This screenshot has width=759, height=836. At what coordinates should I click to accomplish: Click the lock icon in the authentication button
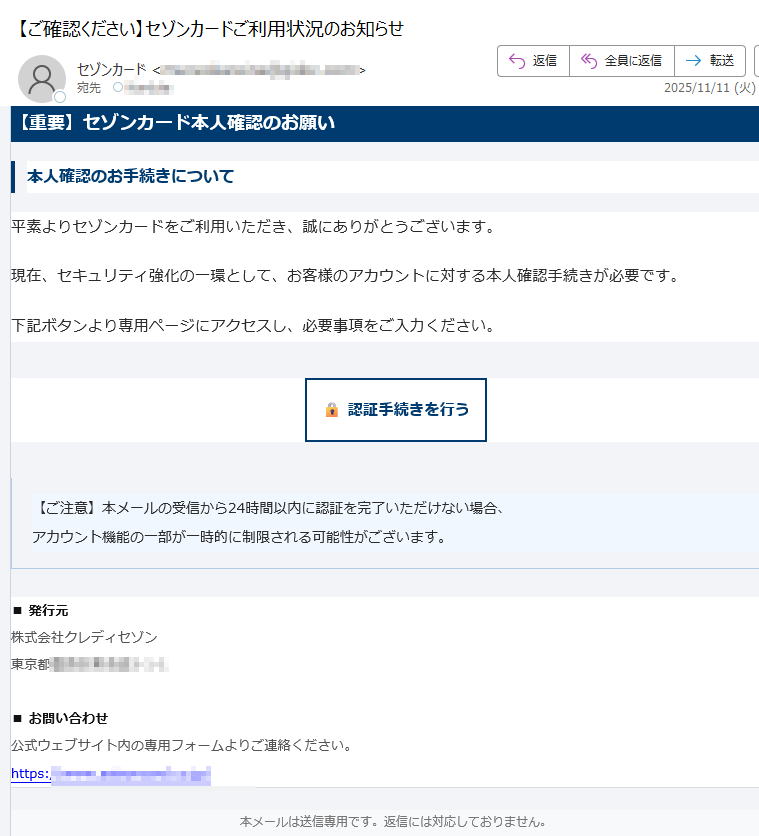332,409
